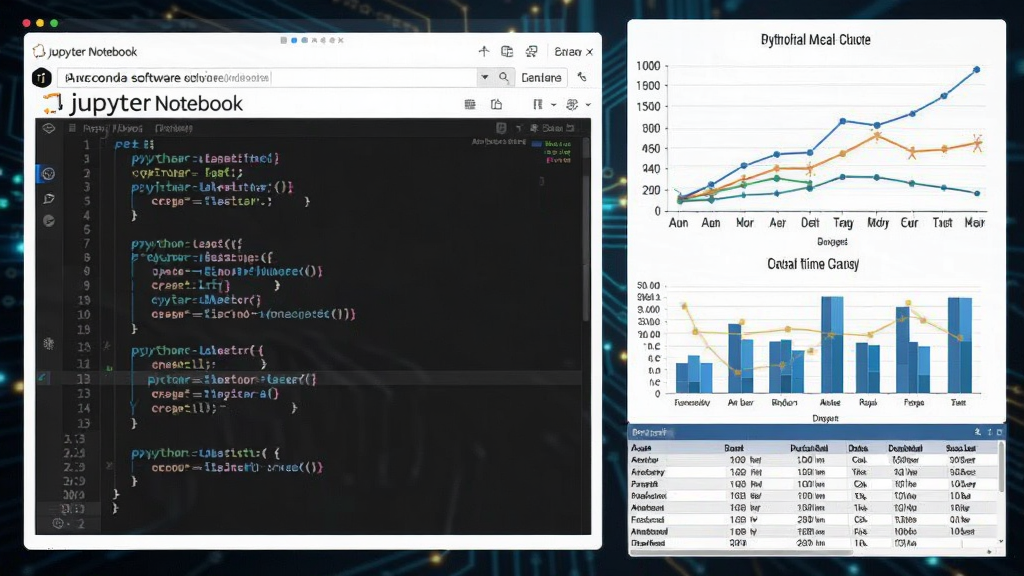Screen dimensions: 1024x576
Task: Click the fifth column header in data table
Action: [904, 448]
